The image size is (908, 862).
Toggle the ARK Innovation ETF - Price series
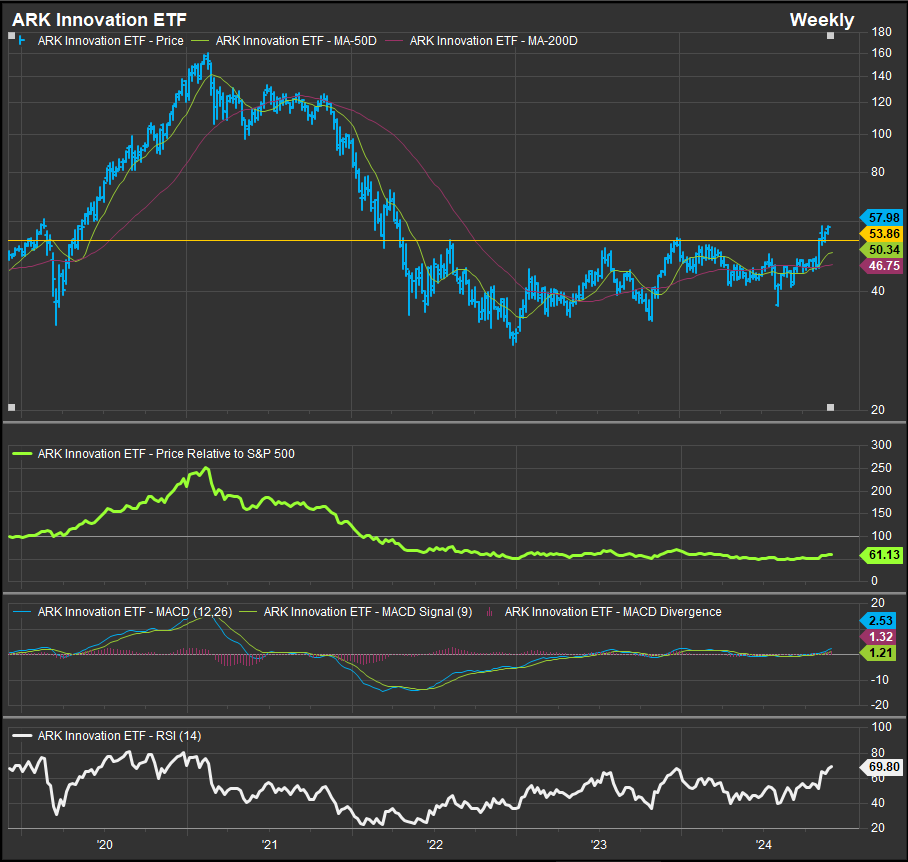click(110, 41)
